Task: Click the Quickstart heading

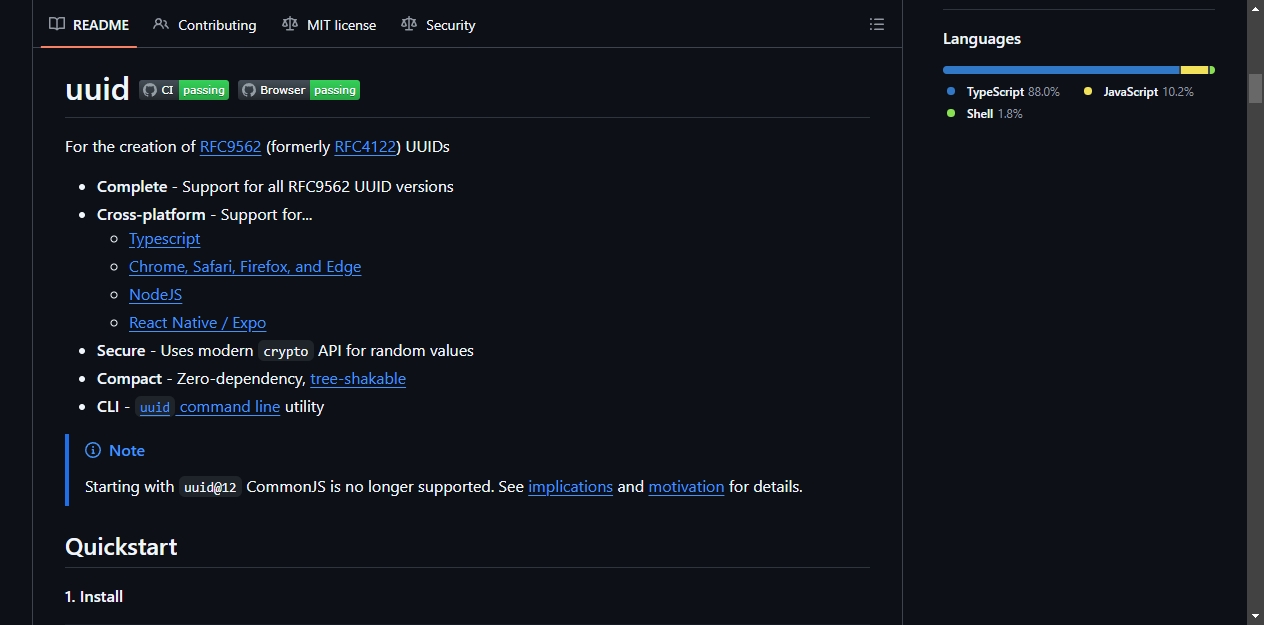Action: pyautogui.click(x=121, y=546)
